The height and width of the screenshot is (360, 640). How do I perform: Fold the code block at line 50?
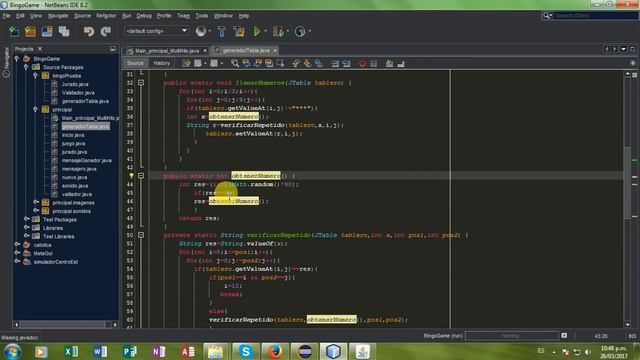coord(141,235)
